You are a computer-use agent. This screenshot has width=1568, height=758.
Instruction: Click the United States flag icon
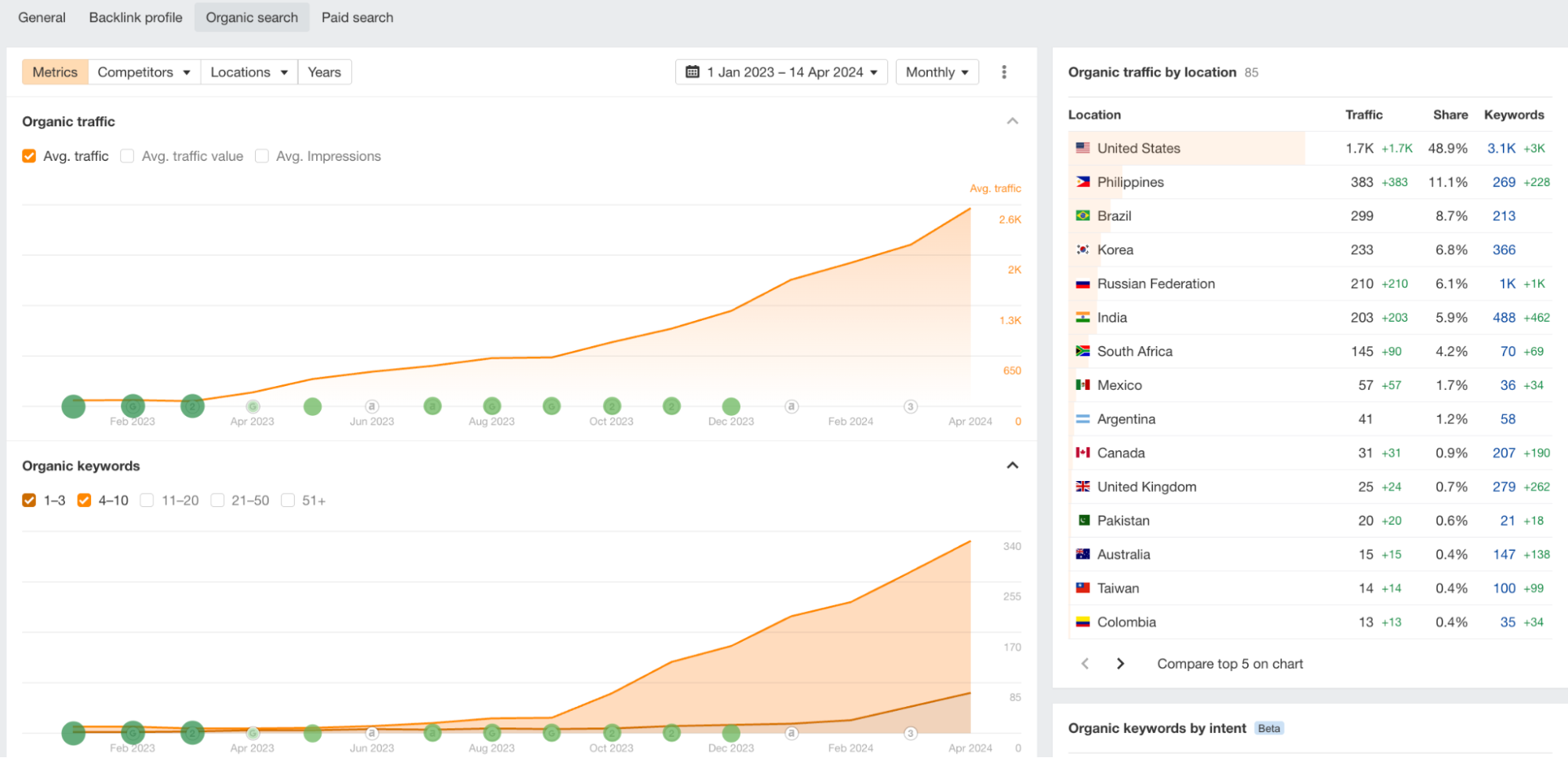click(1082, 148)
